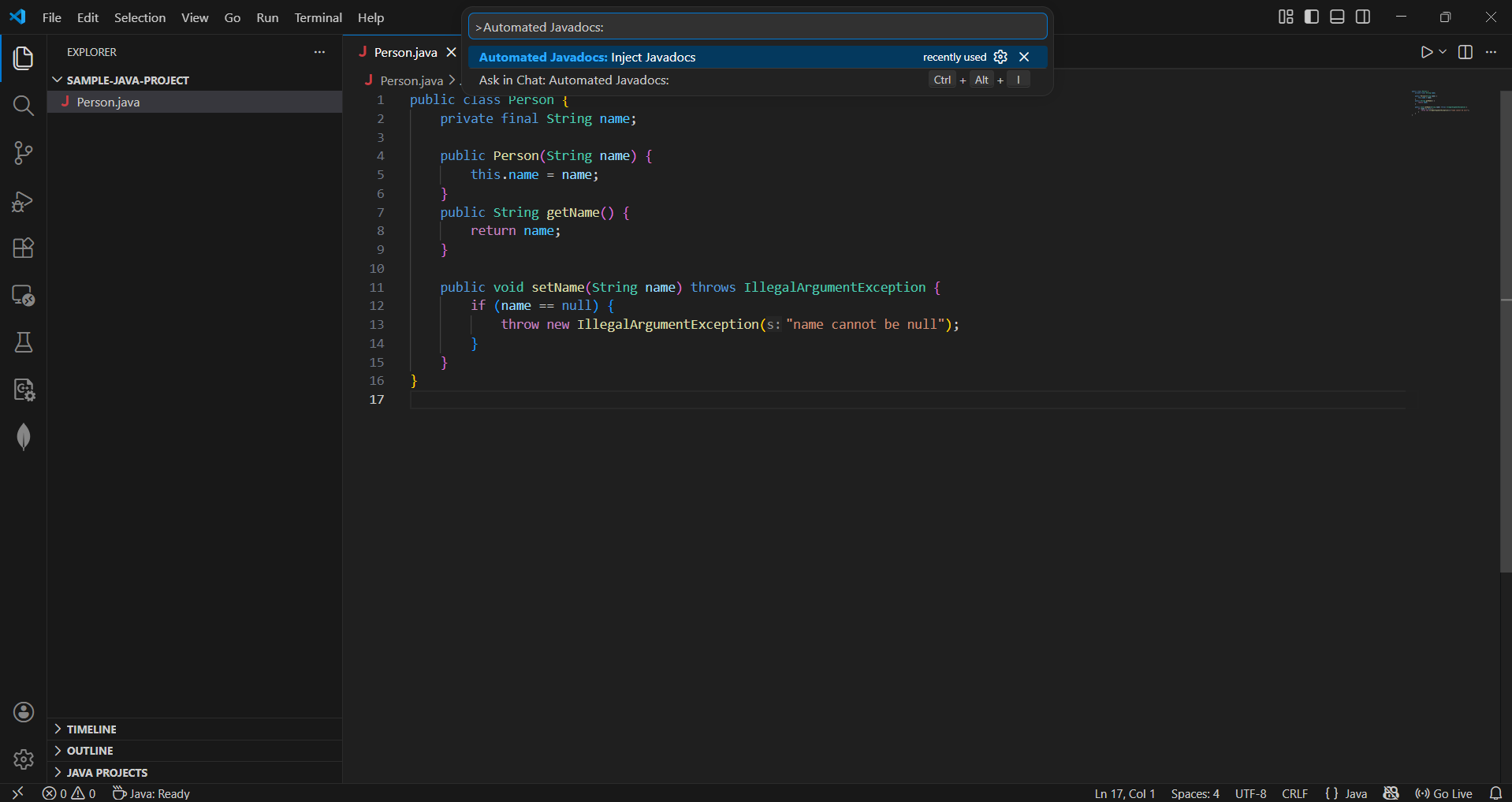Toggle the bottom panel layout button
Viewport: 1512px width, 802px height.
pyautogui.click(x=1337, y=17)
